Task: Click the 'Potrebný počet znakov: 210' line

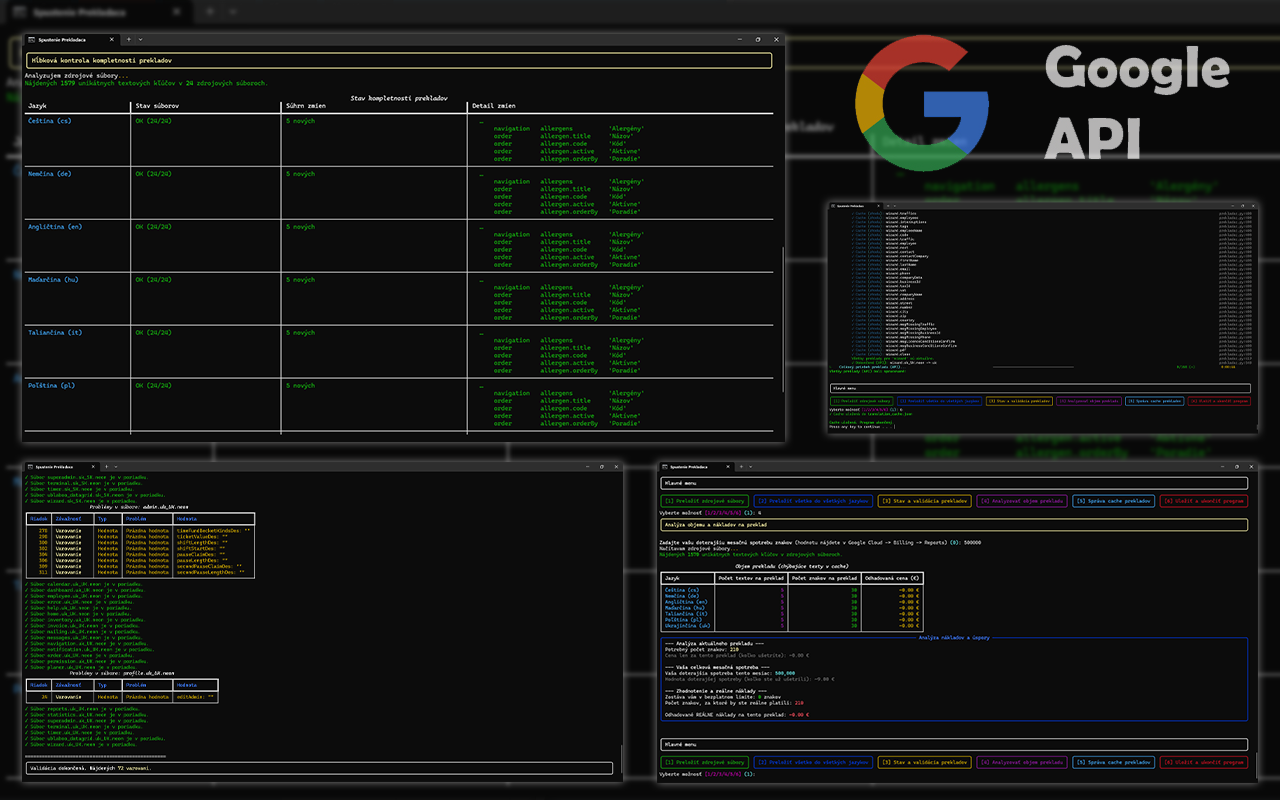Action: 702,649
